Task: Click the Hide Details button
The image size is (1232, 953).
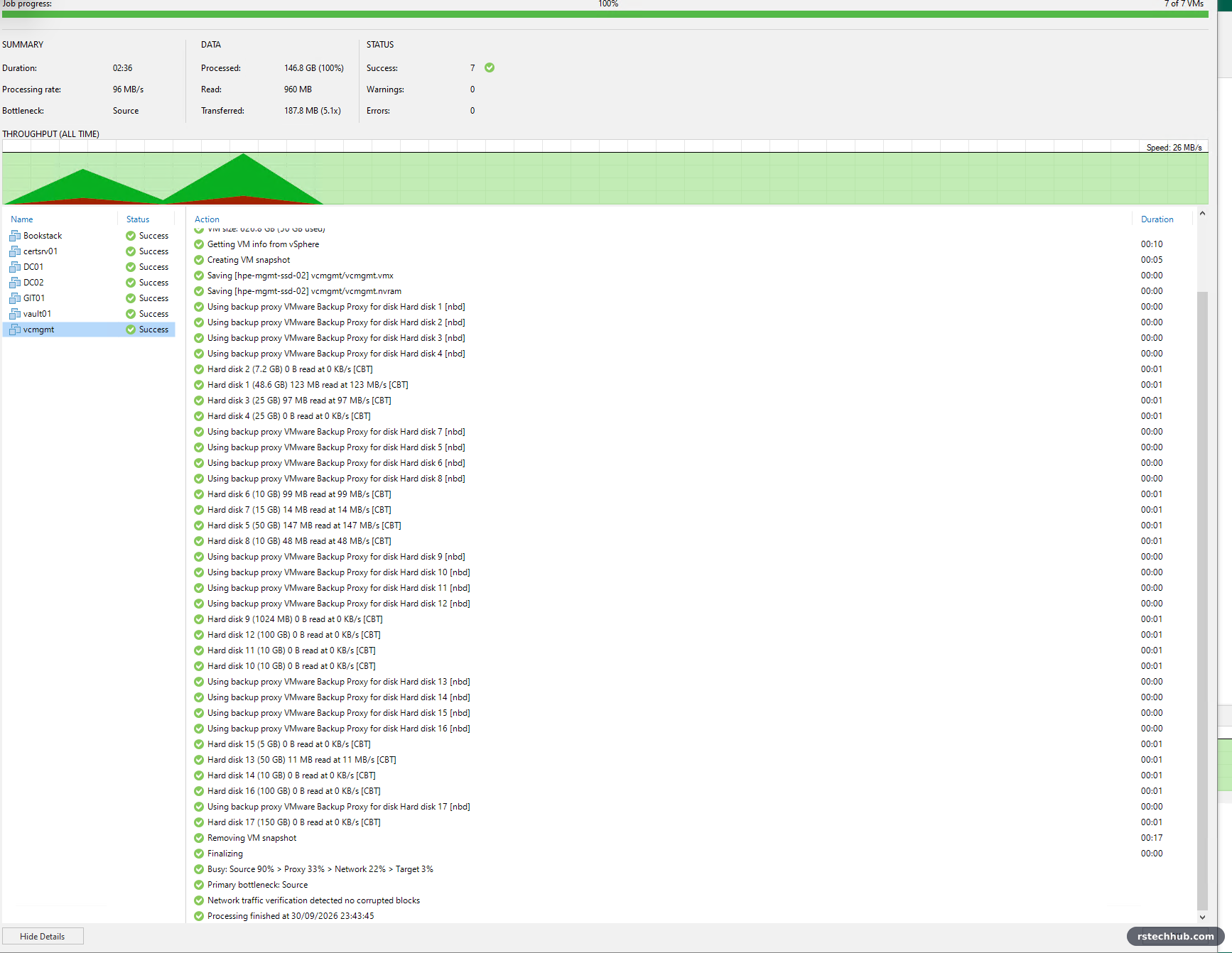Action: [43, 937]
